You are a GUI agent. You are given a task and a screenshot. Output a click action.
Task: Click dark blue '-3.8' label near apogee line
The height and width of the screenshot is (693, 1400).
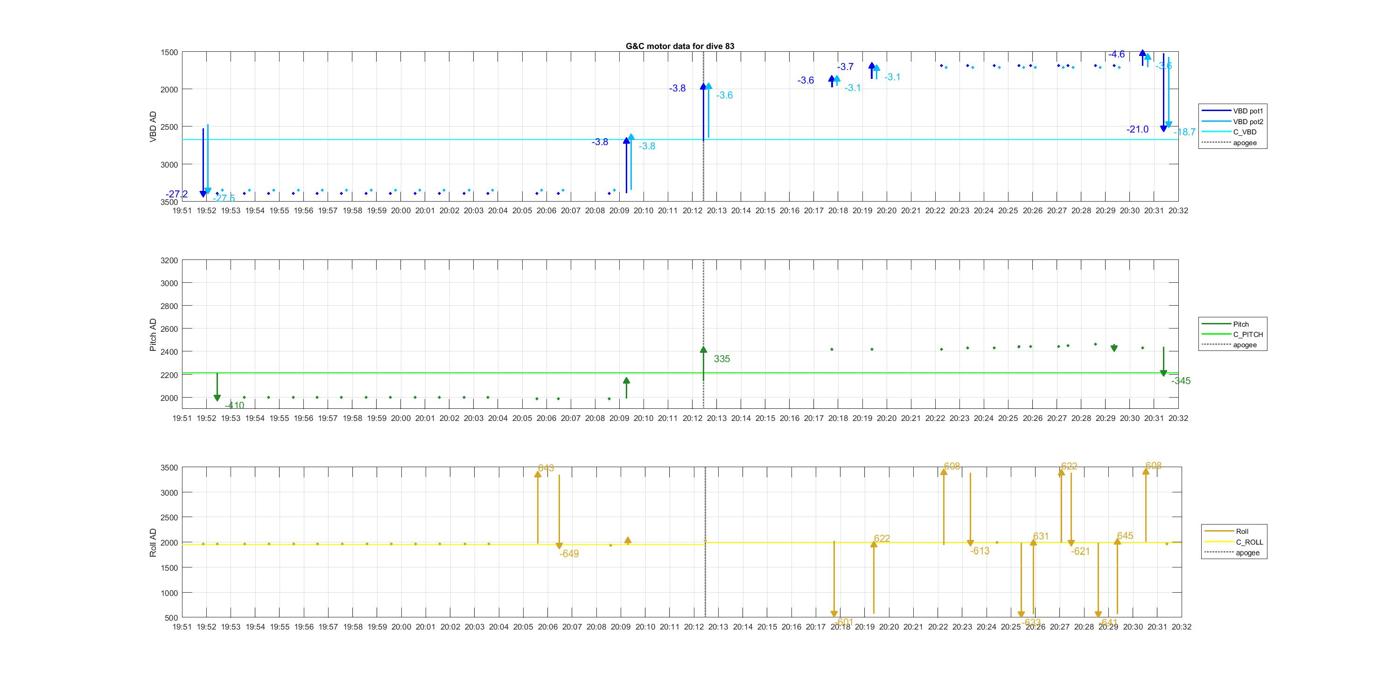pyautogui.click(x=677, y=88)
